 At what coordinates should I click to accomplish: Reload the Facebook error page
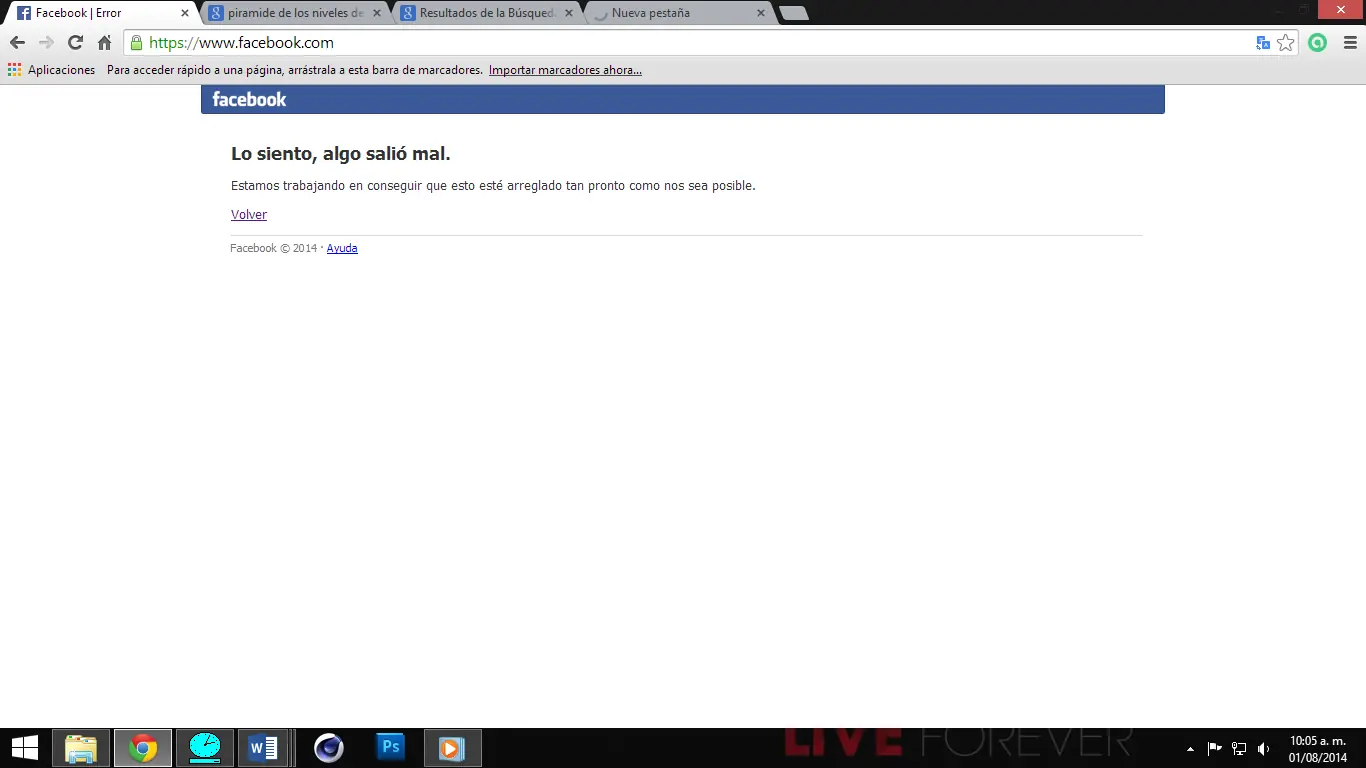point(75,43)
